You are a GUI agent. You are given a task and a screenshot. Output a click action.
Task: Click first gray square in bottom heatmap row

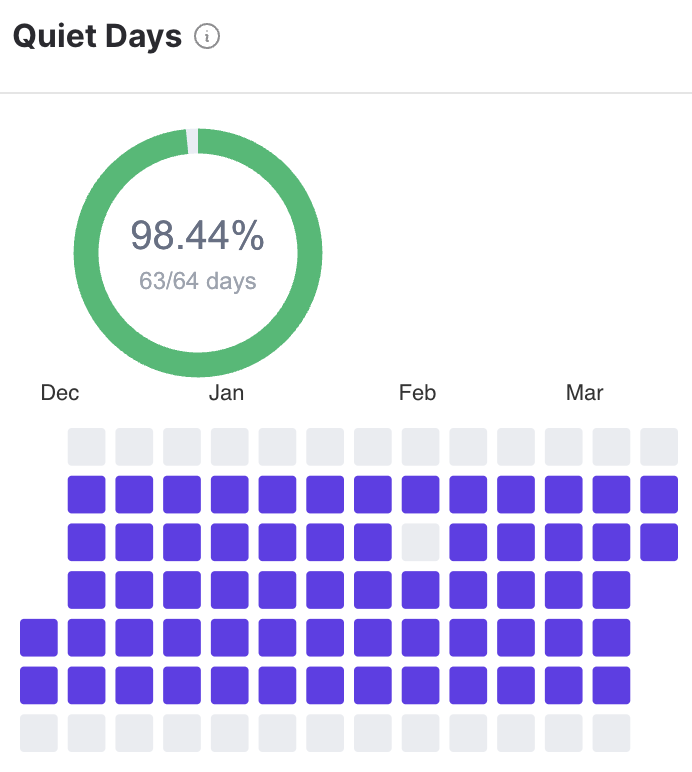tap(39, 733)
